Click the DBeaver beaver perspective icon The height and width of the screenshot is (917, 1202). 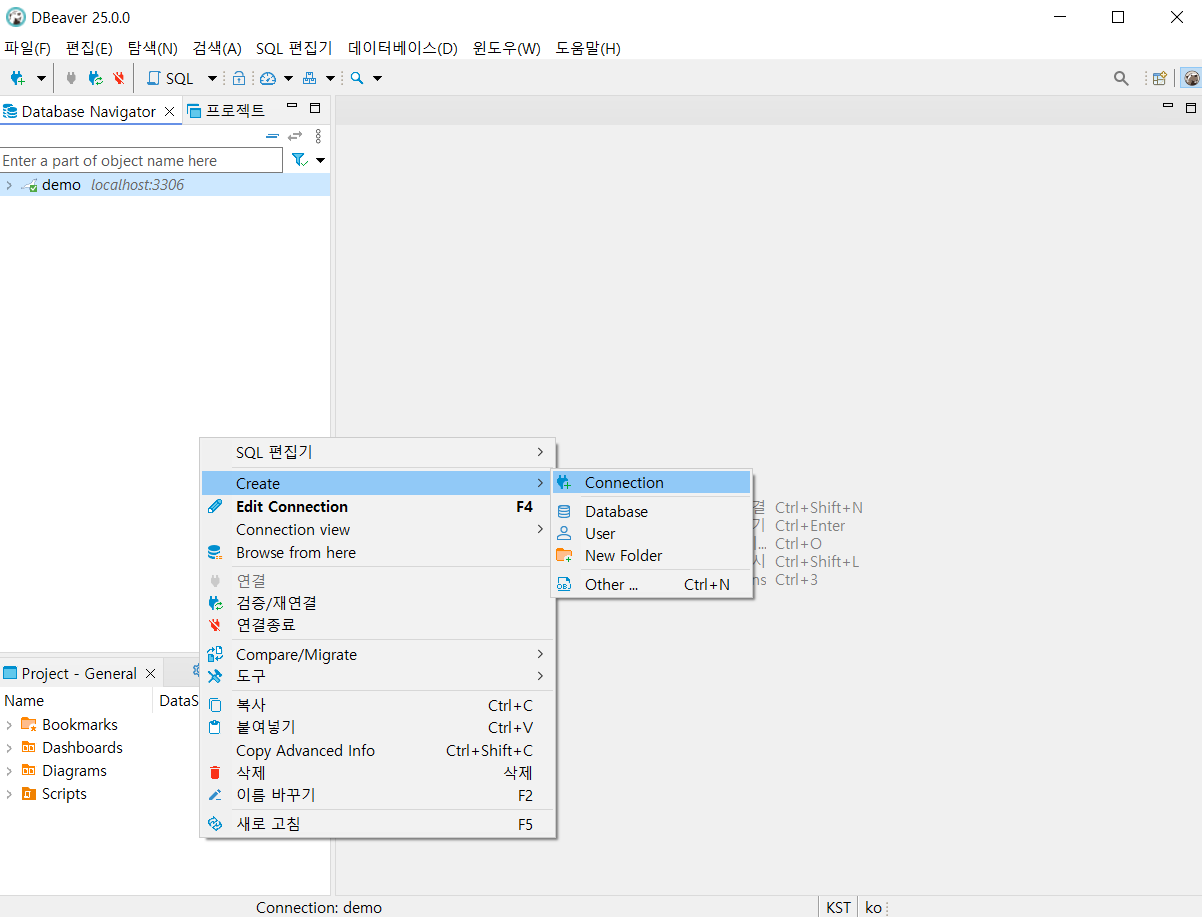[x=1191, y=78]
